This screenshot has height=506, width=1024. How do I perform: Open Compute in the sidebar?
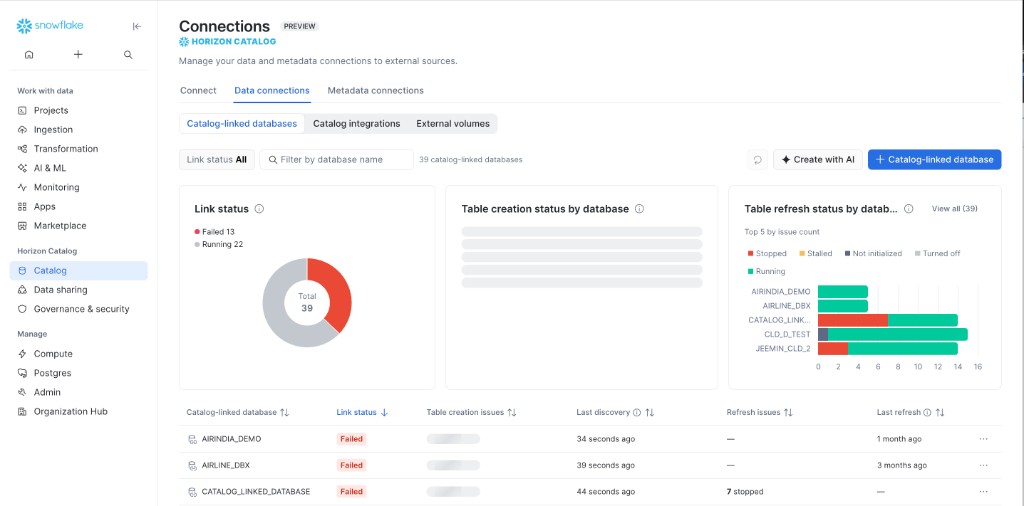(78, 354)
